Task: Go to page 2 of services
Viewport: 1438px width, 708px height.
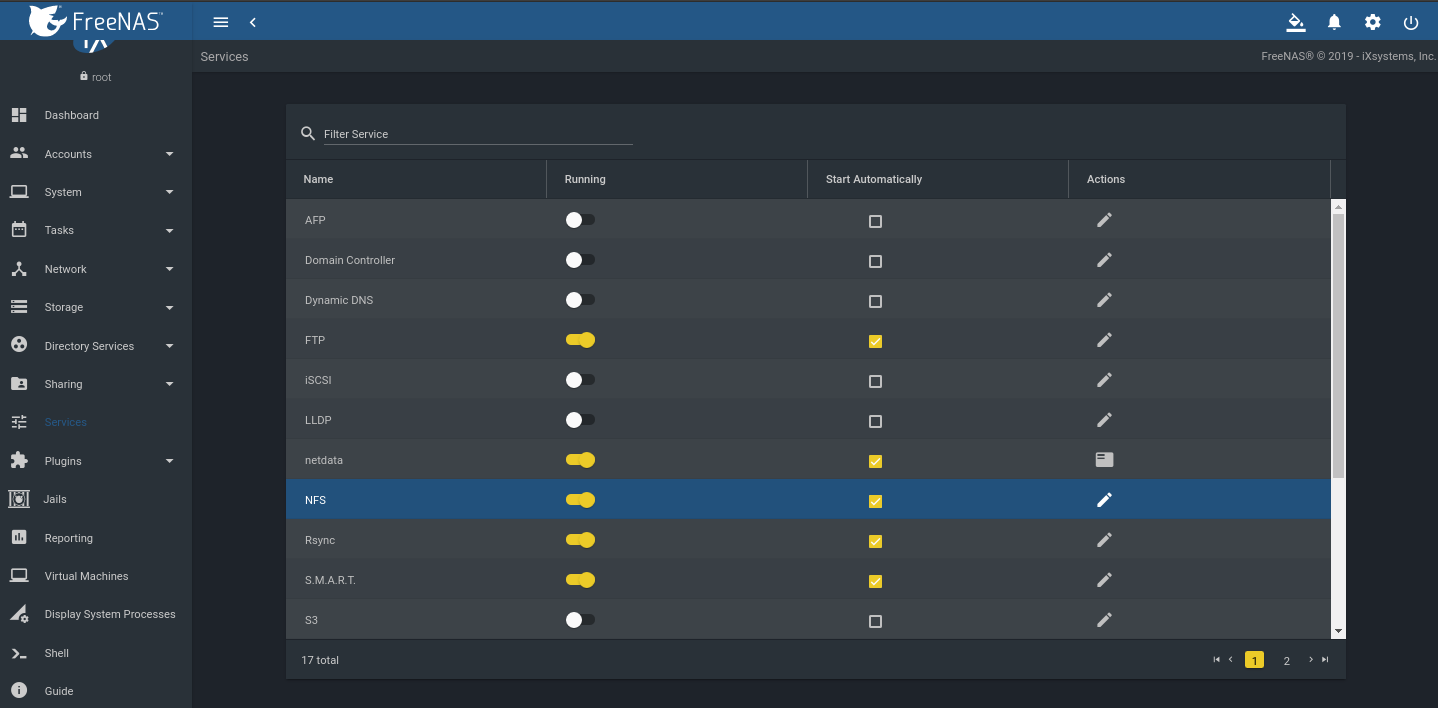Action: tap(1286, 660)
